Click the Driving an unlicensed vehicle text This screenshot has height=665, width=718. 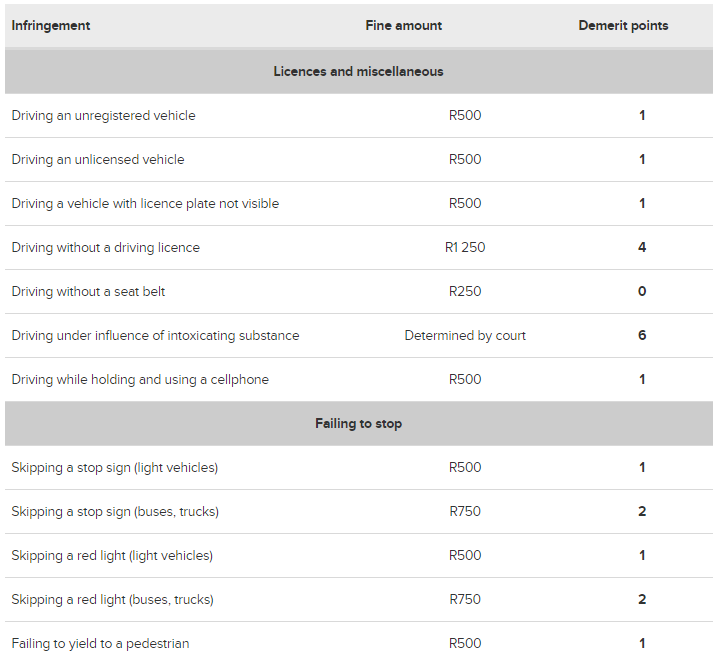[x=98, y=159]
